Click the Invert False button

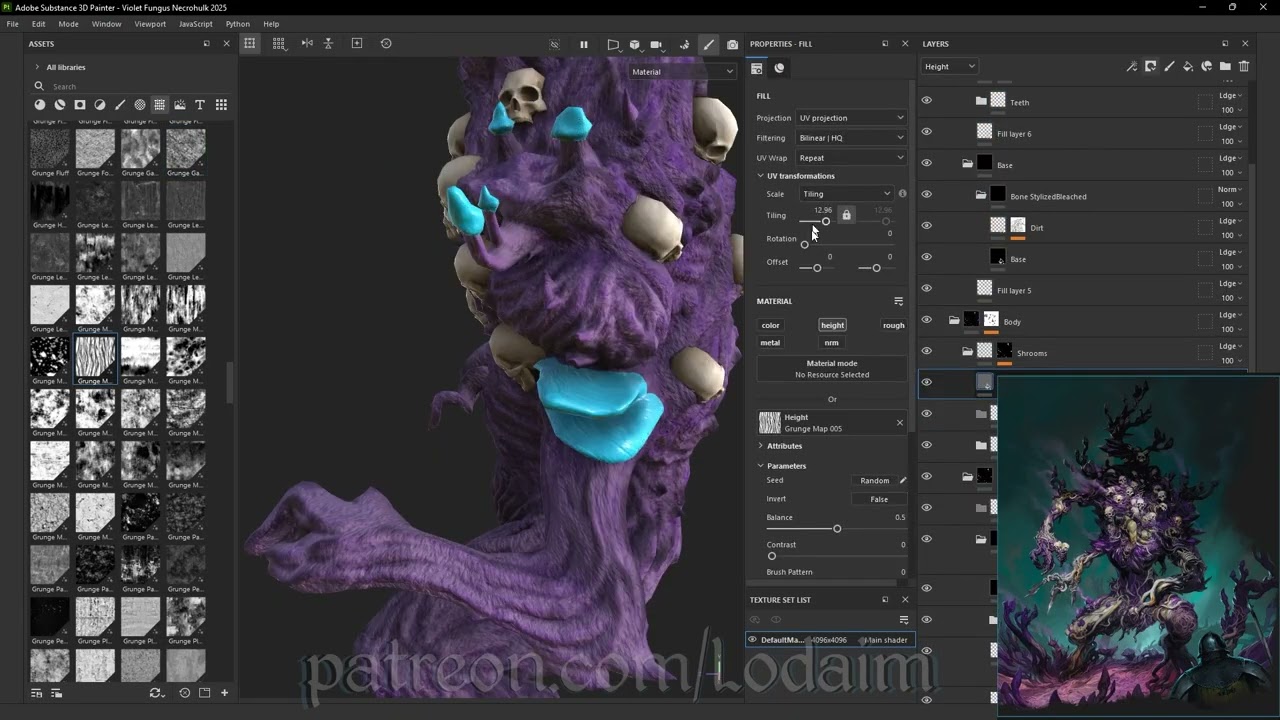[x=879, y=499]
